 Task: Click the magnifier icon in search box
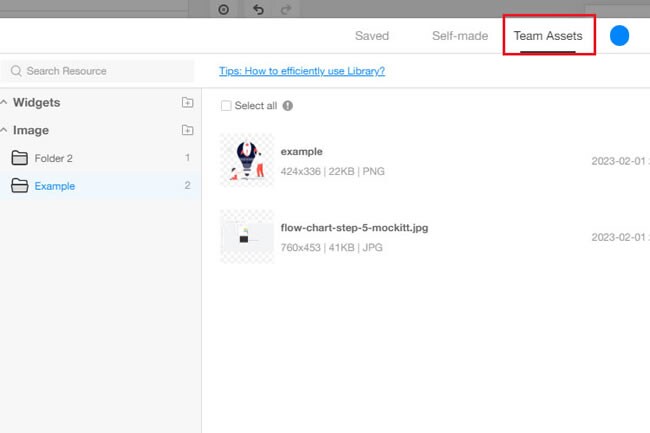[16, 71]
